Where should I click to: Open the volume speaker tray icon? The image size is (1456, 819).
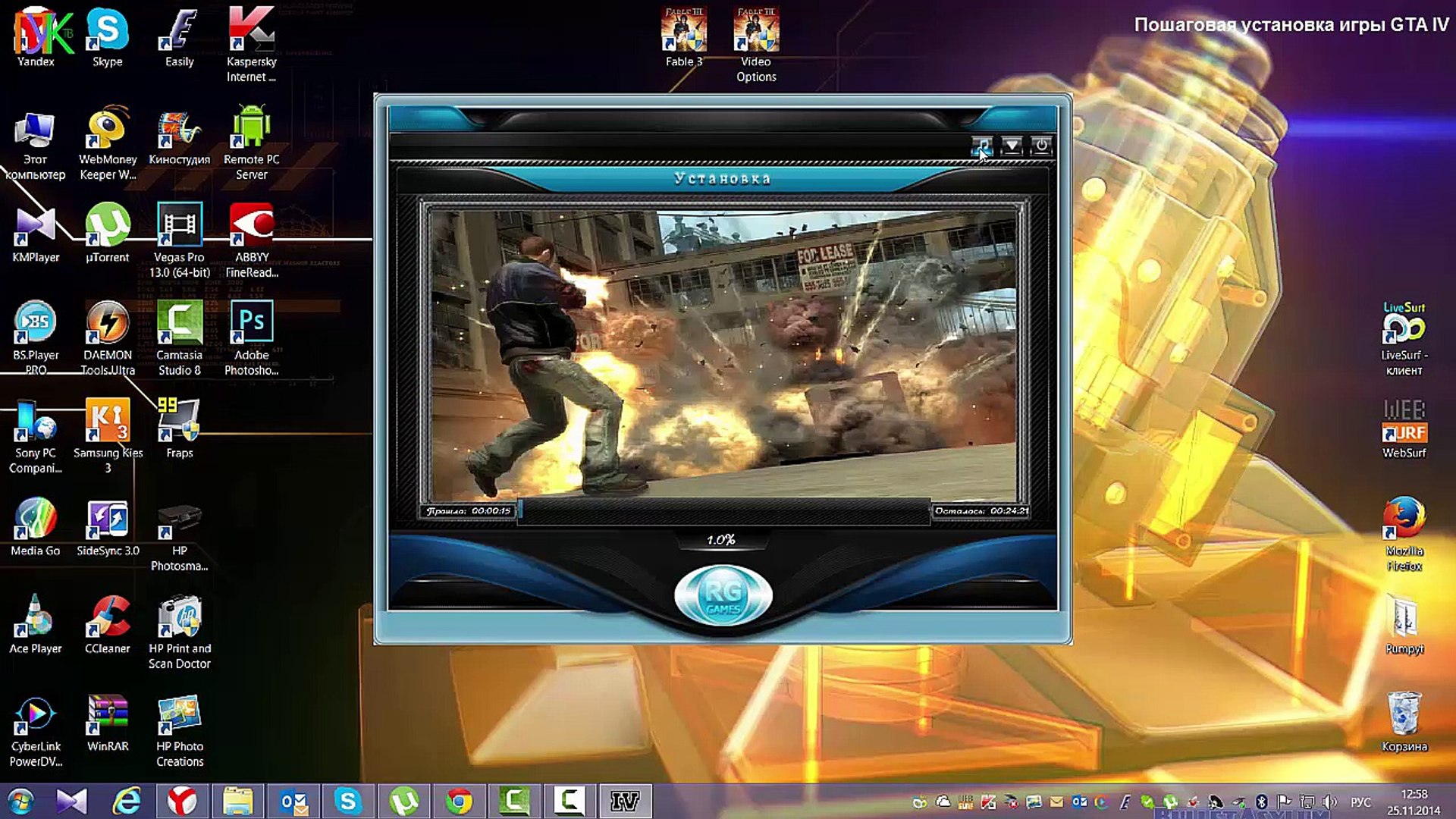pos(1330,802)
